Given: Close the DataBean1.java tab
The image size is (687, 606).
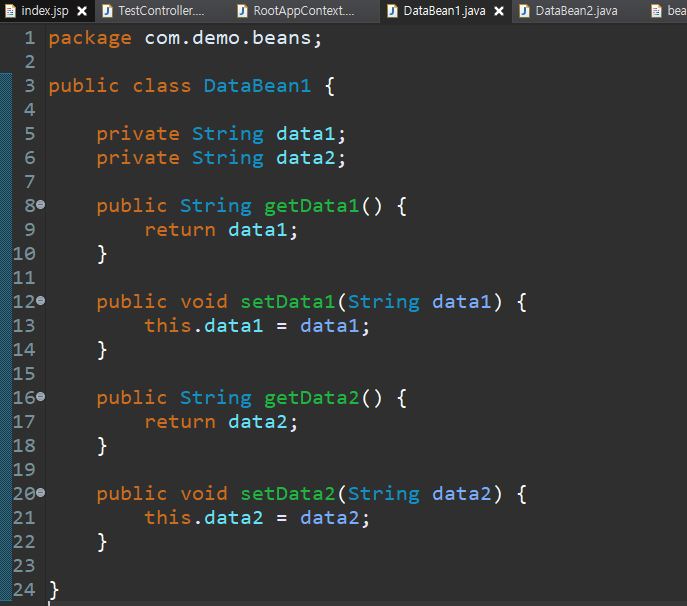Looking at the screenshot, I should tap(499, 11).
